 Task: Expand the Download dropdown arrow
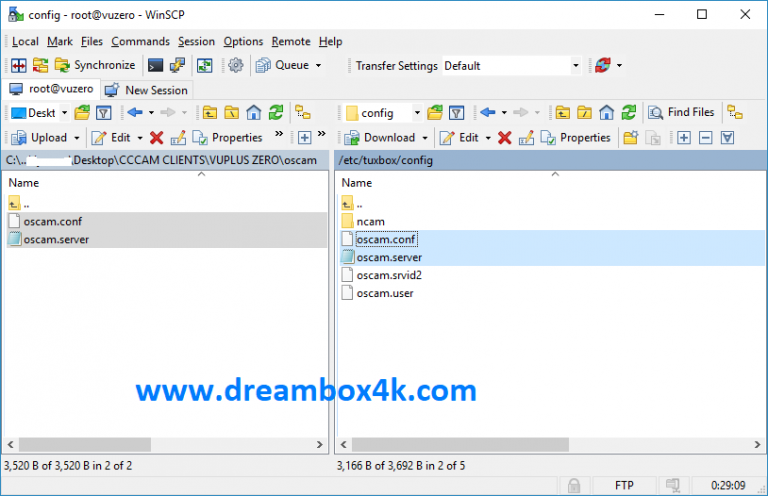tap(425, 138)
